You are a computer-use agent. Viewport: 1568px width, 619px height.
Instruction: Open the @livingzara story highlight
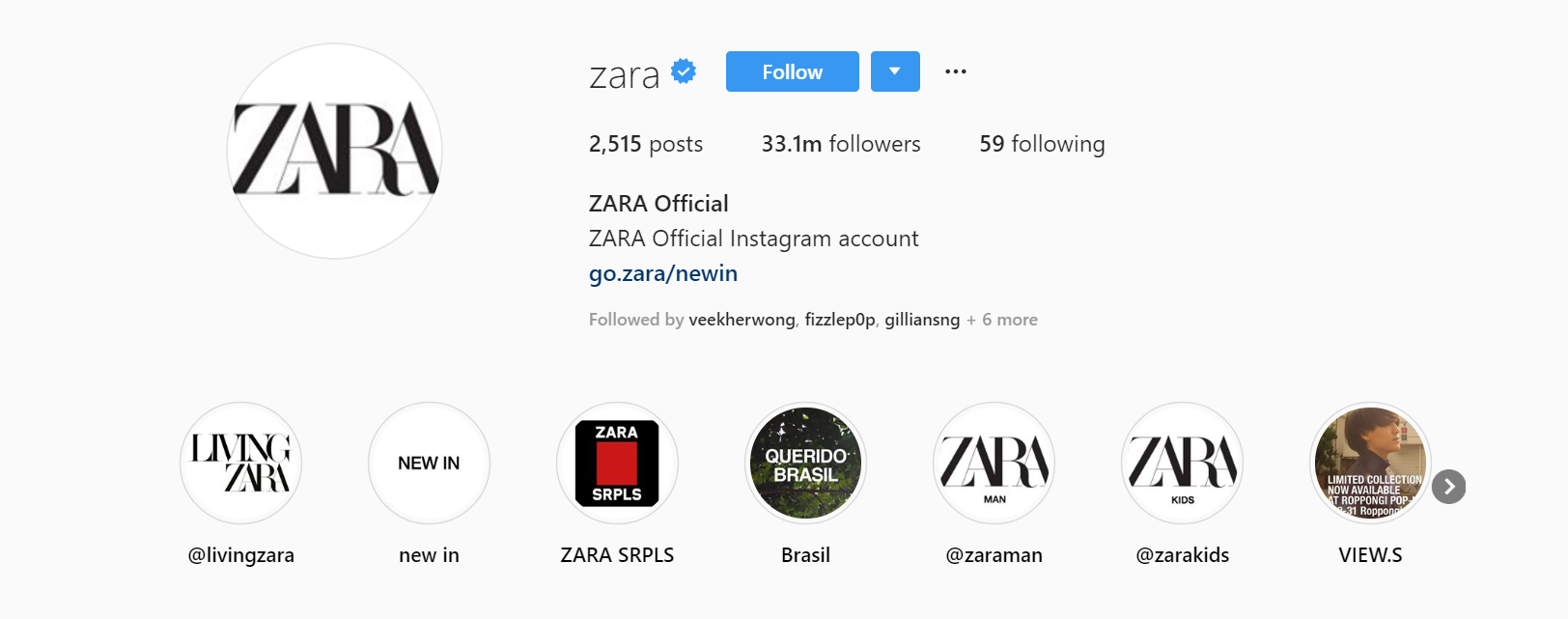click(x=240, y=464)
